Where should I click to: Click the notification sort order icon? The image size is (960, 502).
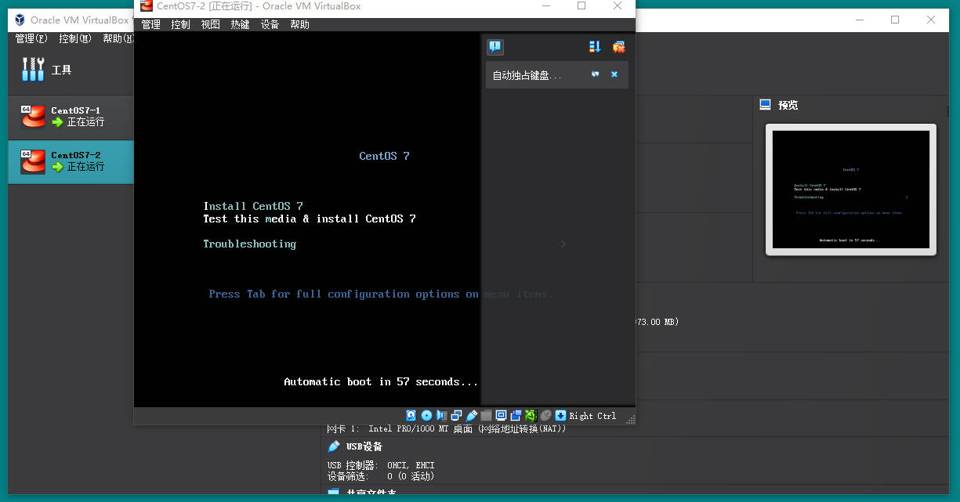(594, 47)
